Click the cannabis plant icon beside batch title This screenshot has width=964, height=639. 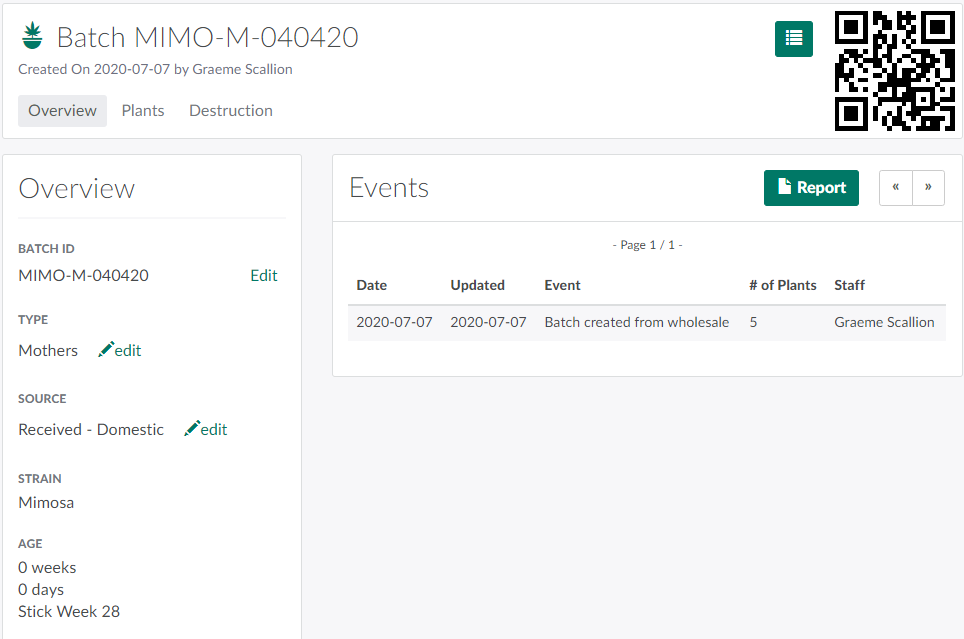(x=33, y=37)
